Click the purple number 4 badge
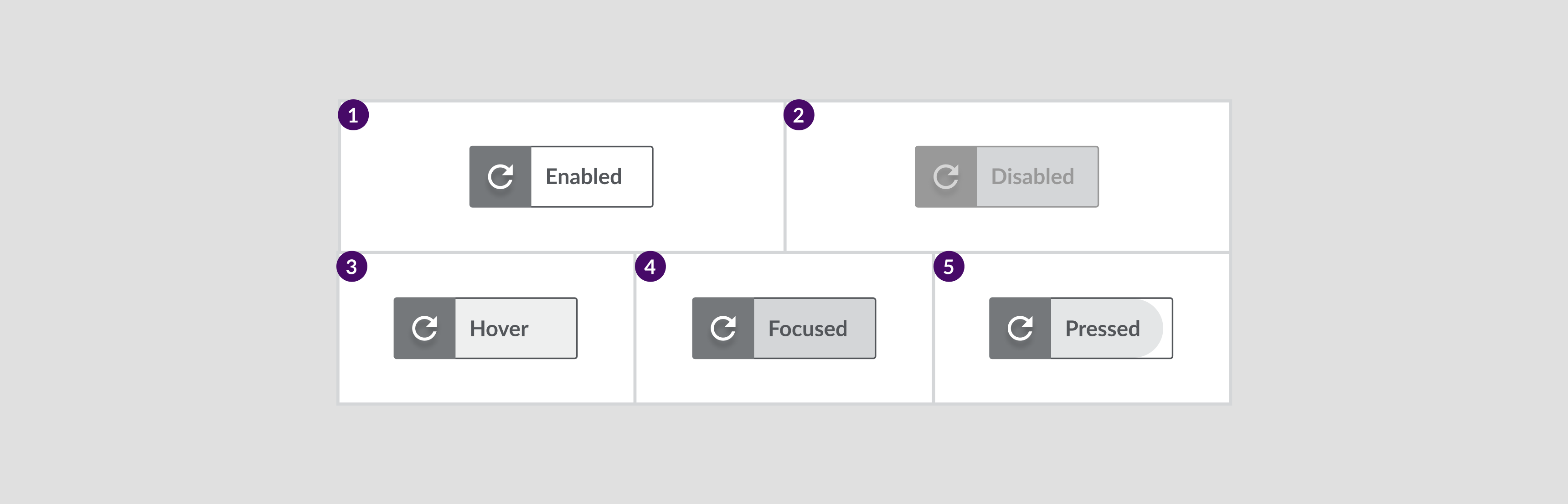Image resolution: width=1568 pixels, height=504 pixels. pyautogui.click(x=650, y=267)
